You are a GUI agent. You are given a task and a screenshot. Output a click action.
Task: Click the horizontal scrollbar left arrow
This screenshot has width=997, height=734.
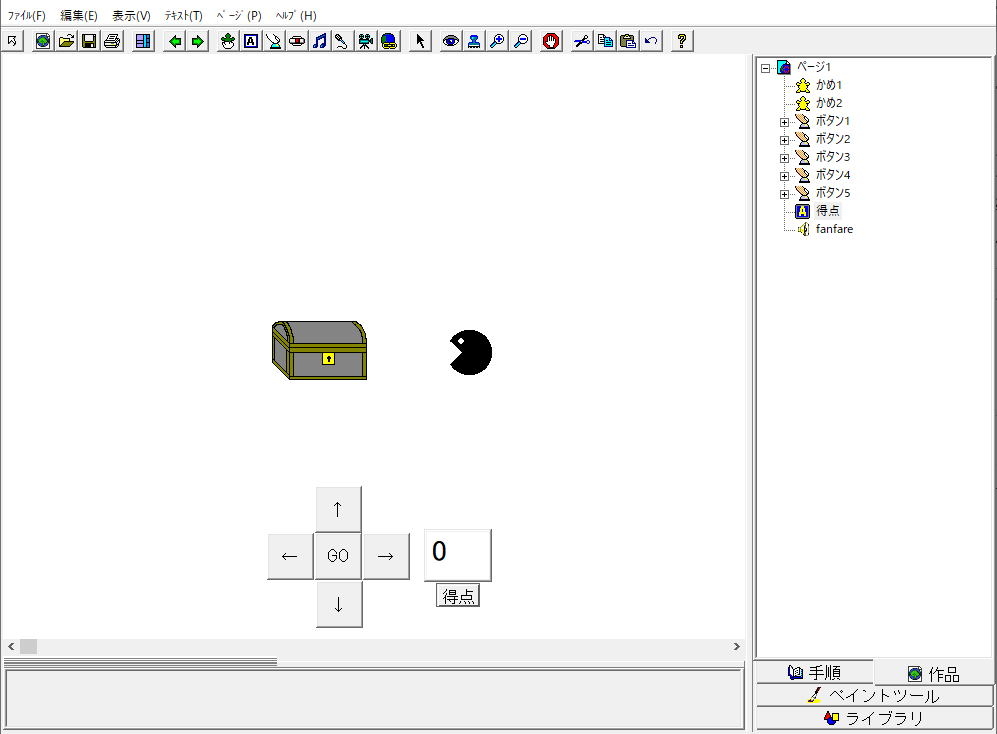click(x=11, y=646)
